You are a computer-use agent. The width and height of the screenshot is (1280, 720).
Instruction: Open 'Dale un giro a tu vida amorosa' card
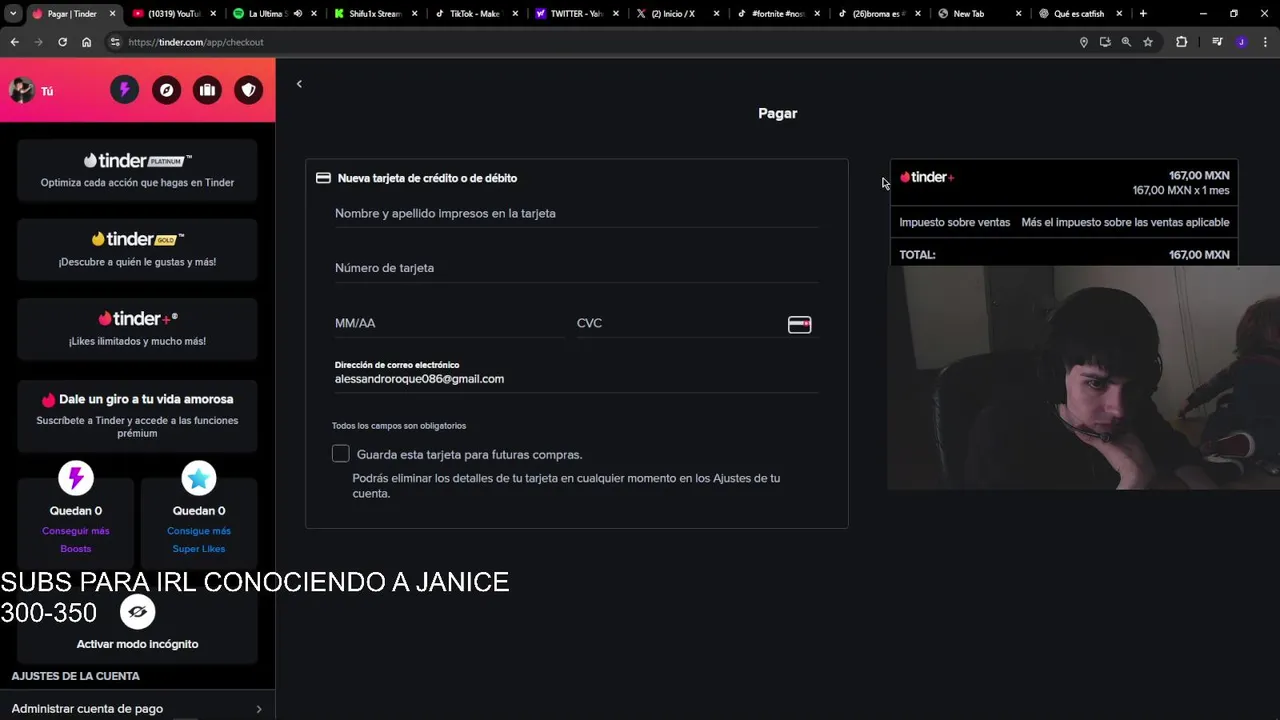click(137, 415)
